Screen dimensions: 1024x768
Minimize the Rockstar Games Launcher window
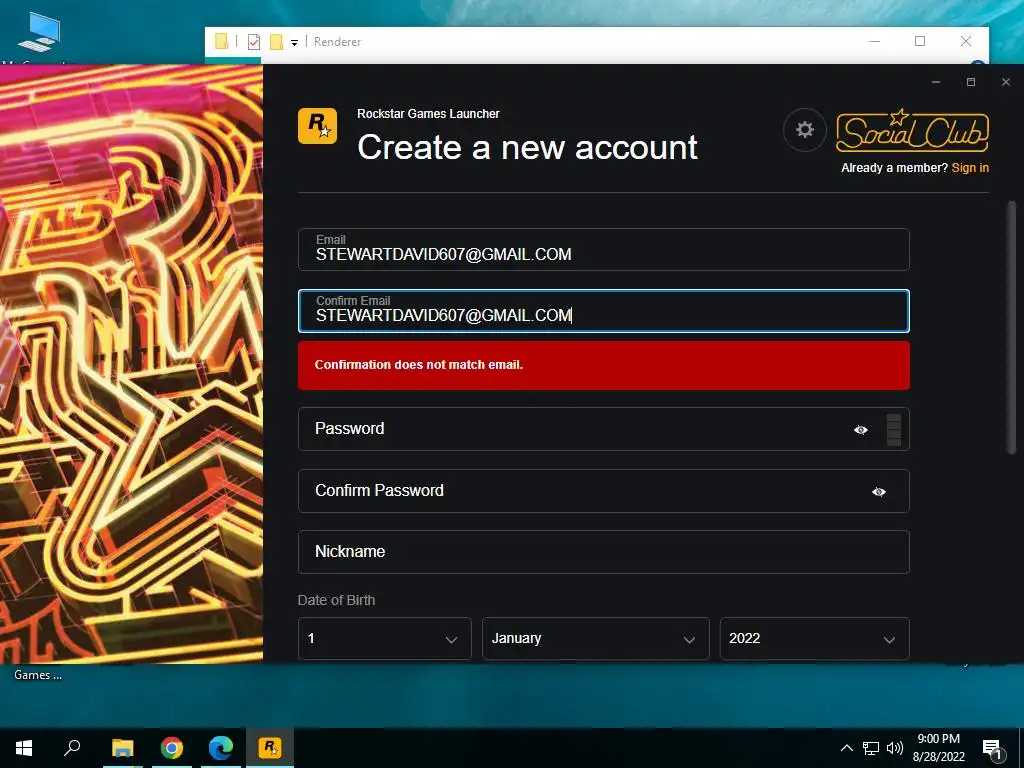(x=936, y=82)
